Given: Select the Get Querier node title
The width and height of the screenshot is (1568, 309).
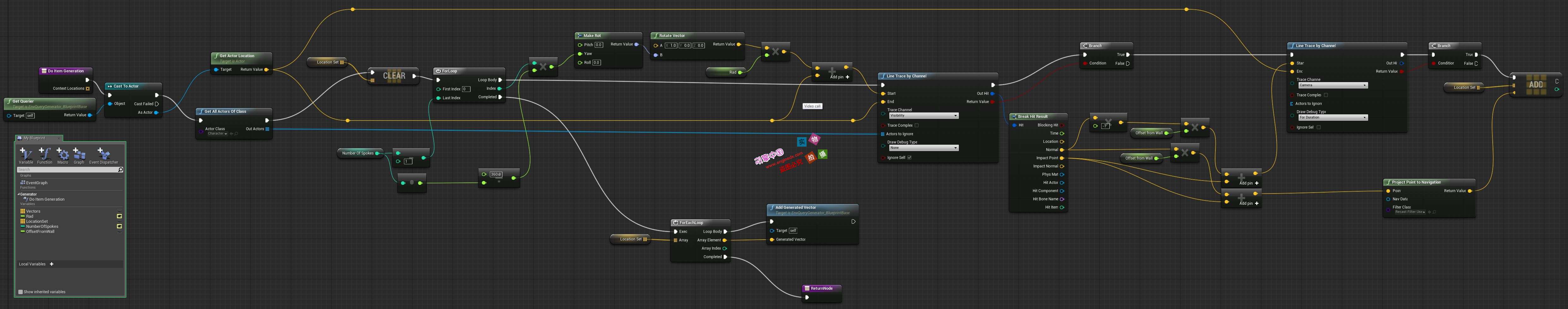Looking at the screenshot, I should click(x=23, y=102).
